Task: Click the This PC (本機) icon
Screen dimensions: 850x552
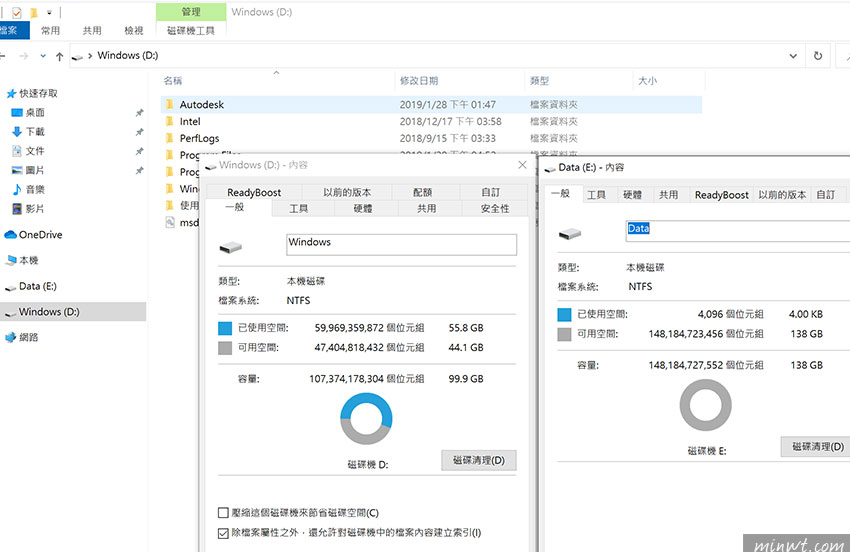Action: point(11,260)
